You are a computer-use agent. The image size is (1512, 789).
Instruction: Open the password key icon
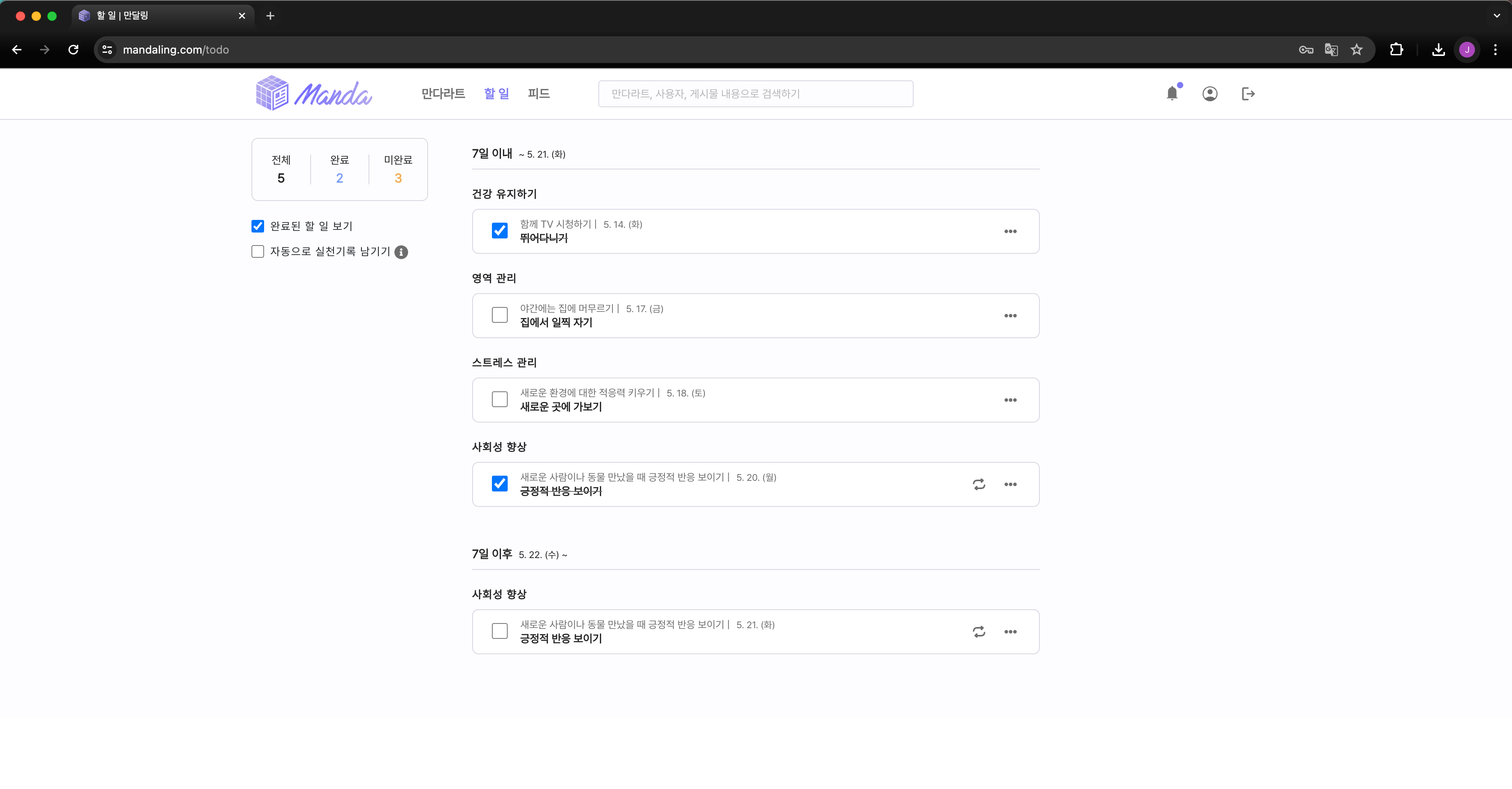[x=1305, y=50]
